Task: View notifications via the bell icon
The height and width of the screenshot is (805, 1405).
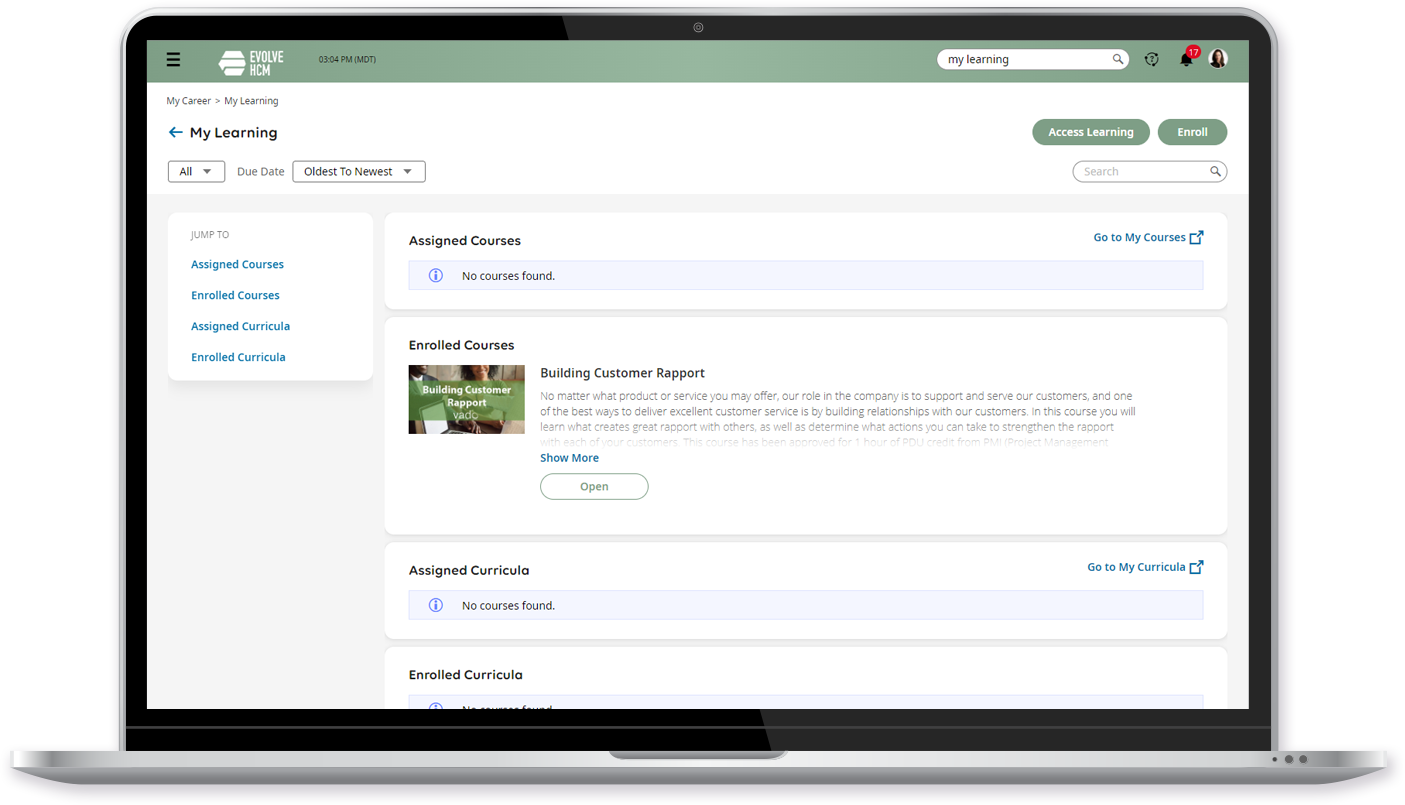Action: [1185, 60]
